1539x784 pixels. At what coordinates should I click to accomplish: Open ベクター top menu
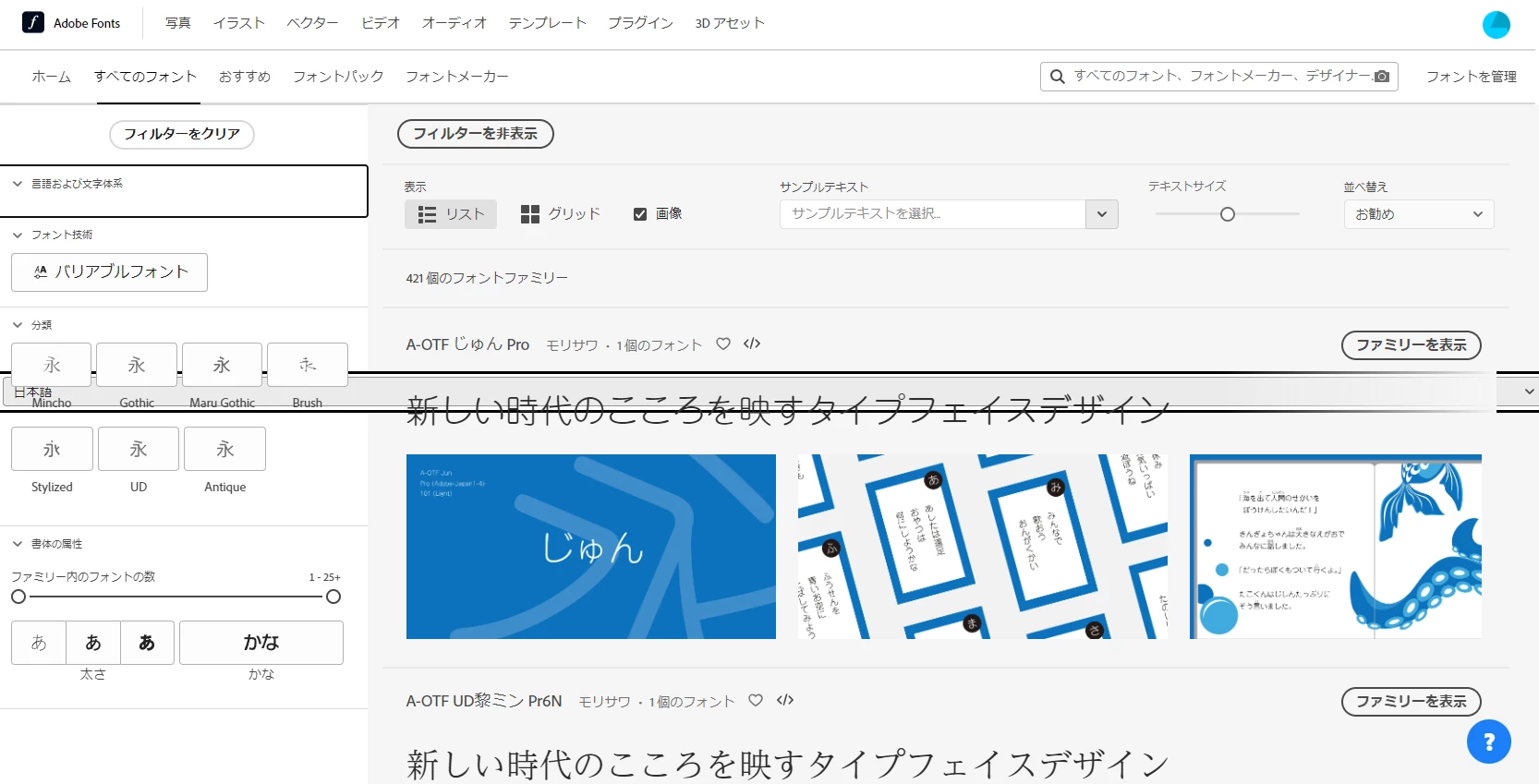312,23
